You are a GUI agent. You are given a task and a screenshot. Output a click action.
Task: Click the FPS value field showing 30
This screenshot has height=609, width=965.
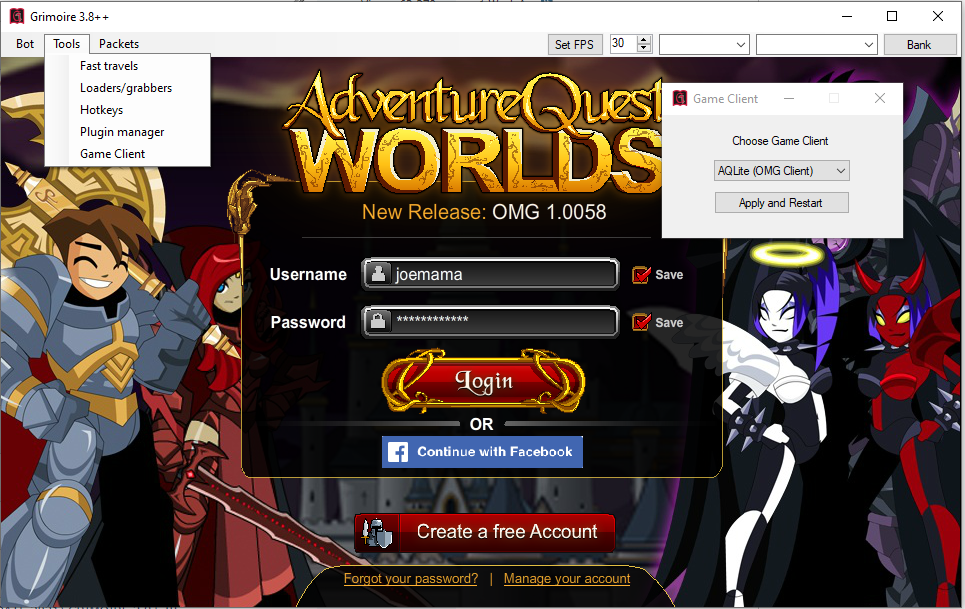tap(623, 44)
